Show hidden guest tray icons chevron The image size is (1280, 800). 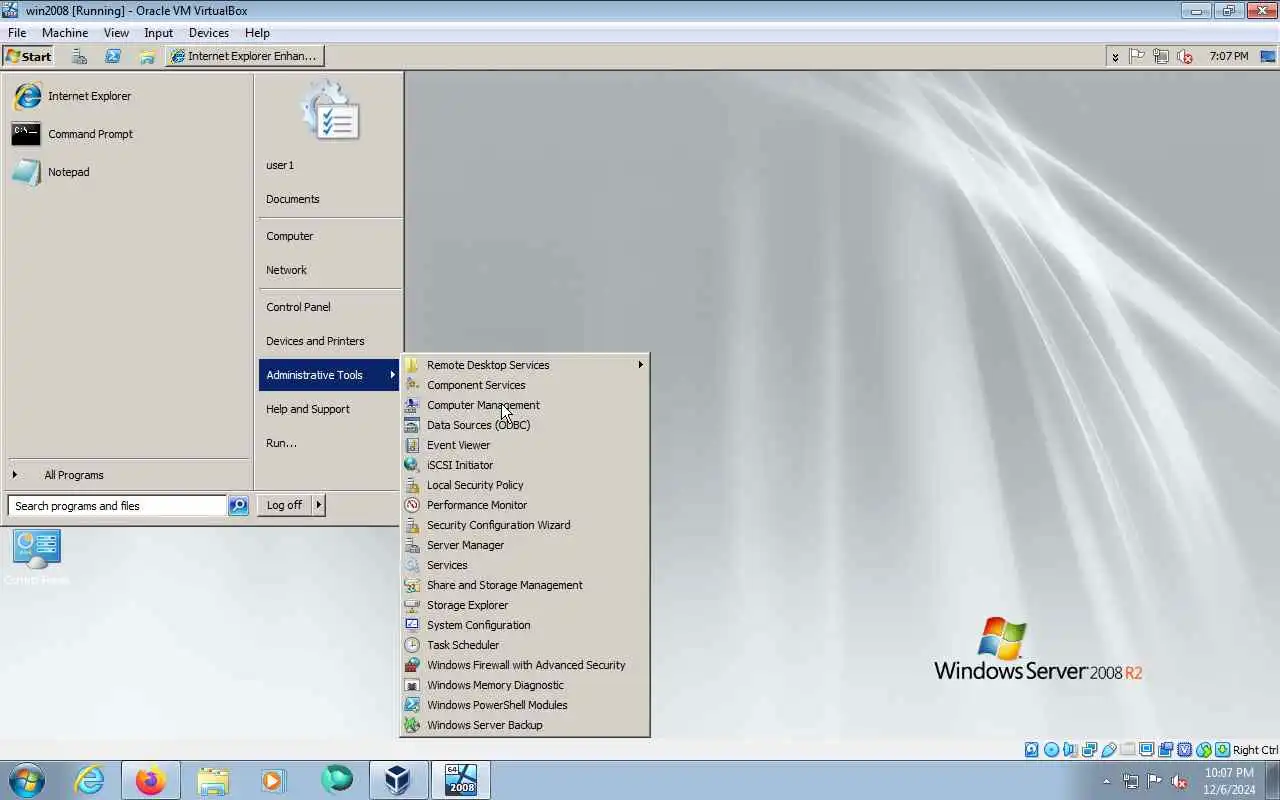pyautogui.click(x=1115, y=57)
